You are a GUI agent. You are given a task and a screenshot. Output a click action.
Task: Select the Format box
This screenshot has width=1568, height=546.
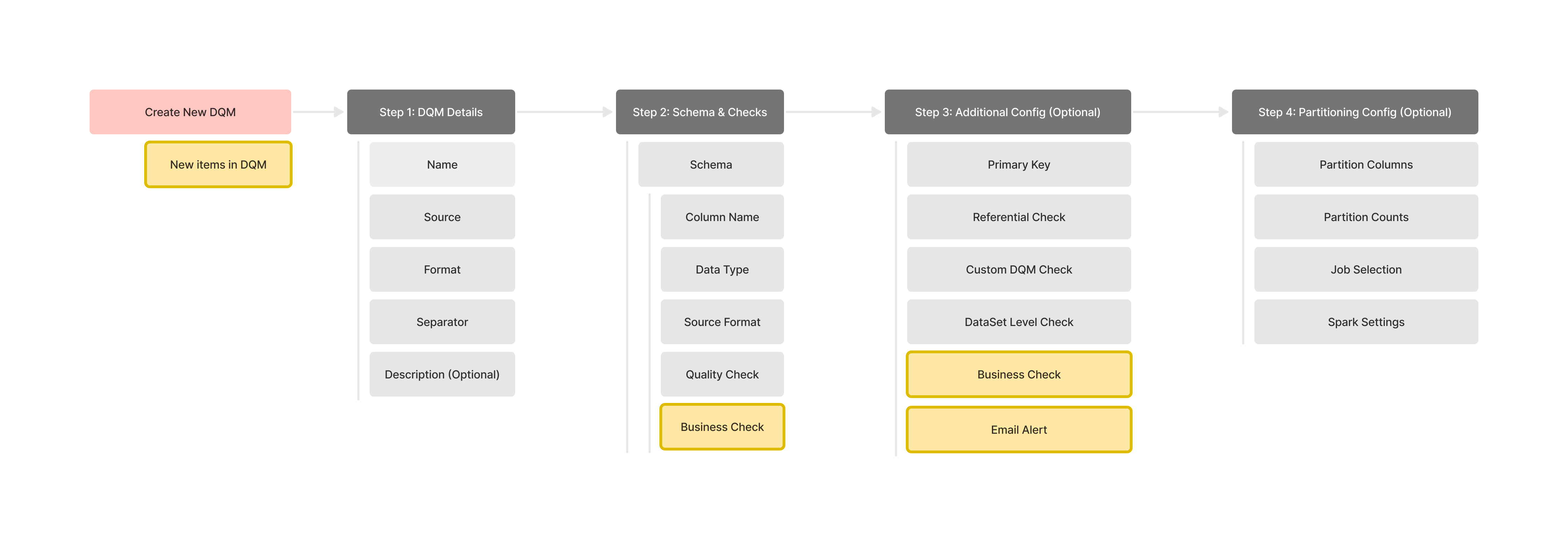coord(442,269)
